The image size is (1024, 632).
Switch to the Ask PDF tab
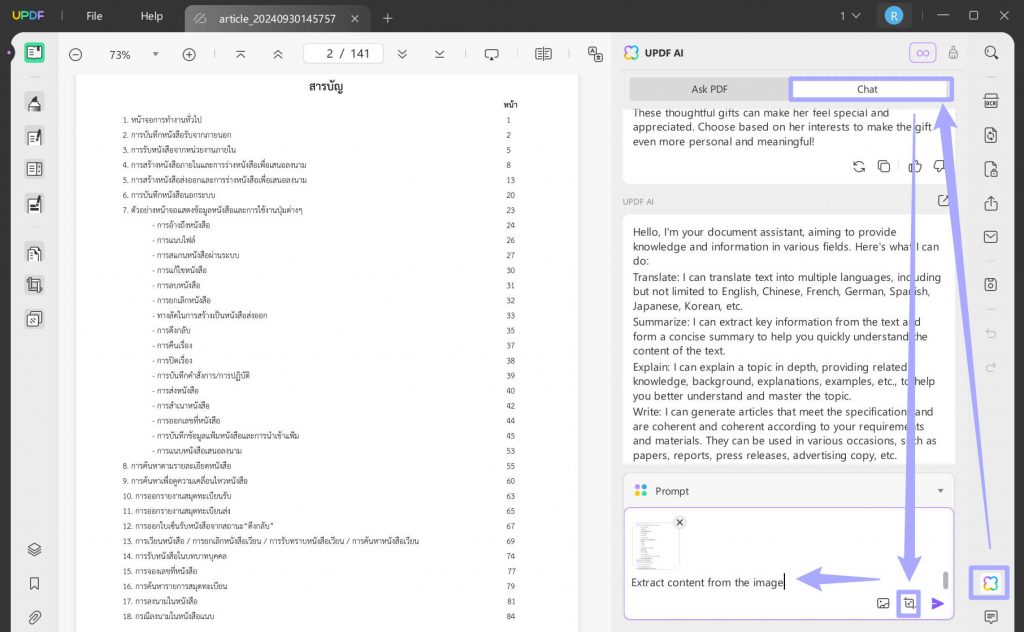709,89
